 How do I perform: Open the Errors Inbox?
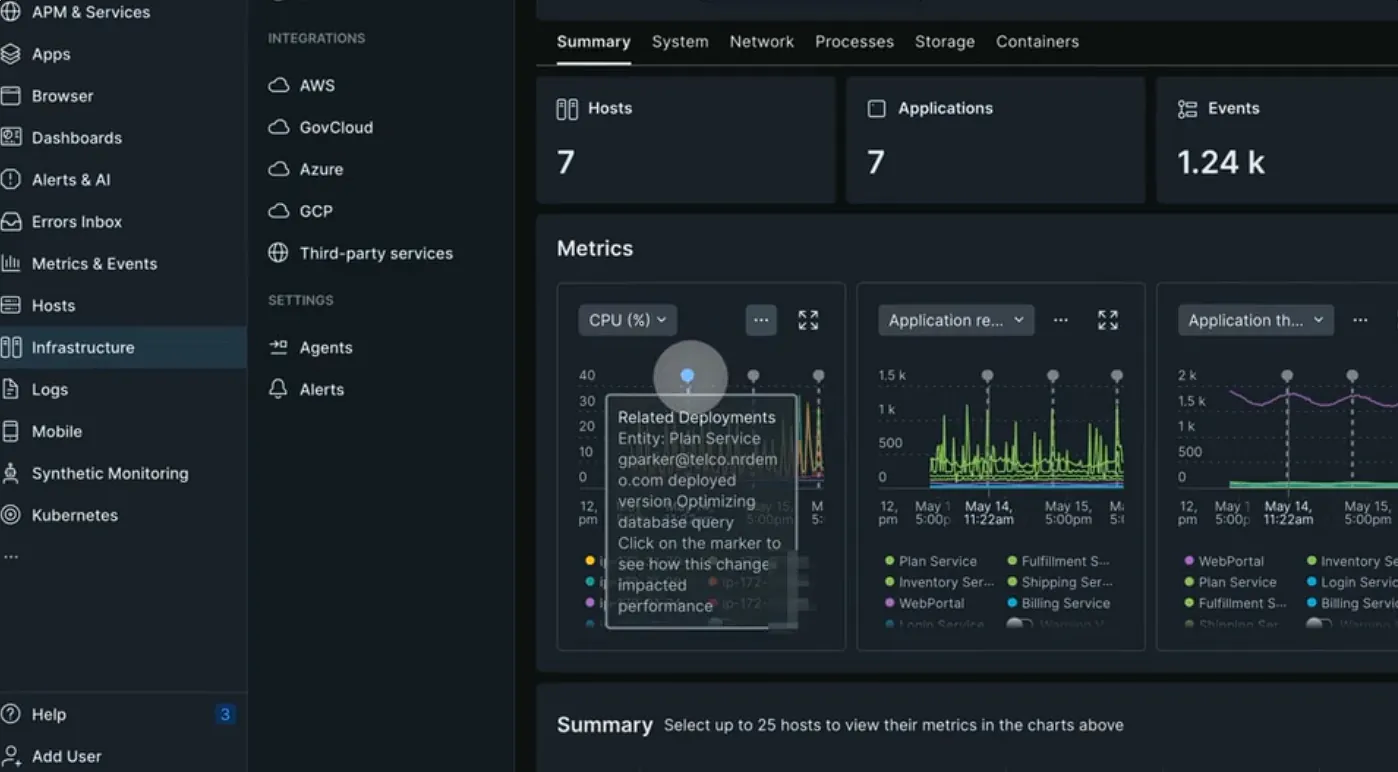coord(76,222)
